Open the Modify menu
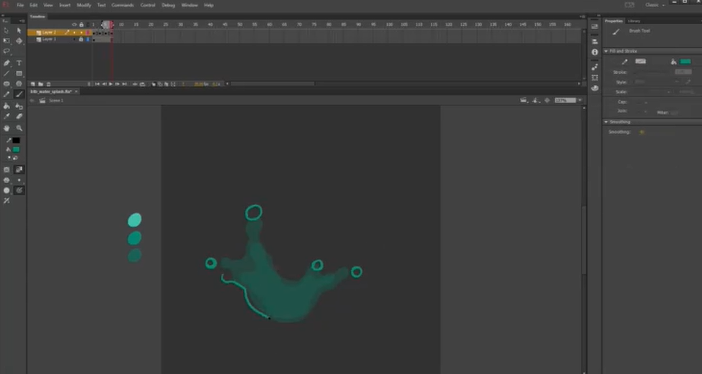This screenshot has height=374, width=702. (x=84, y=5)
